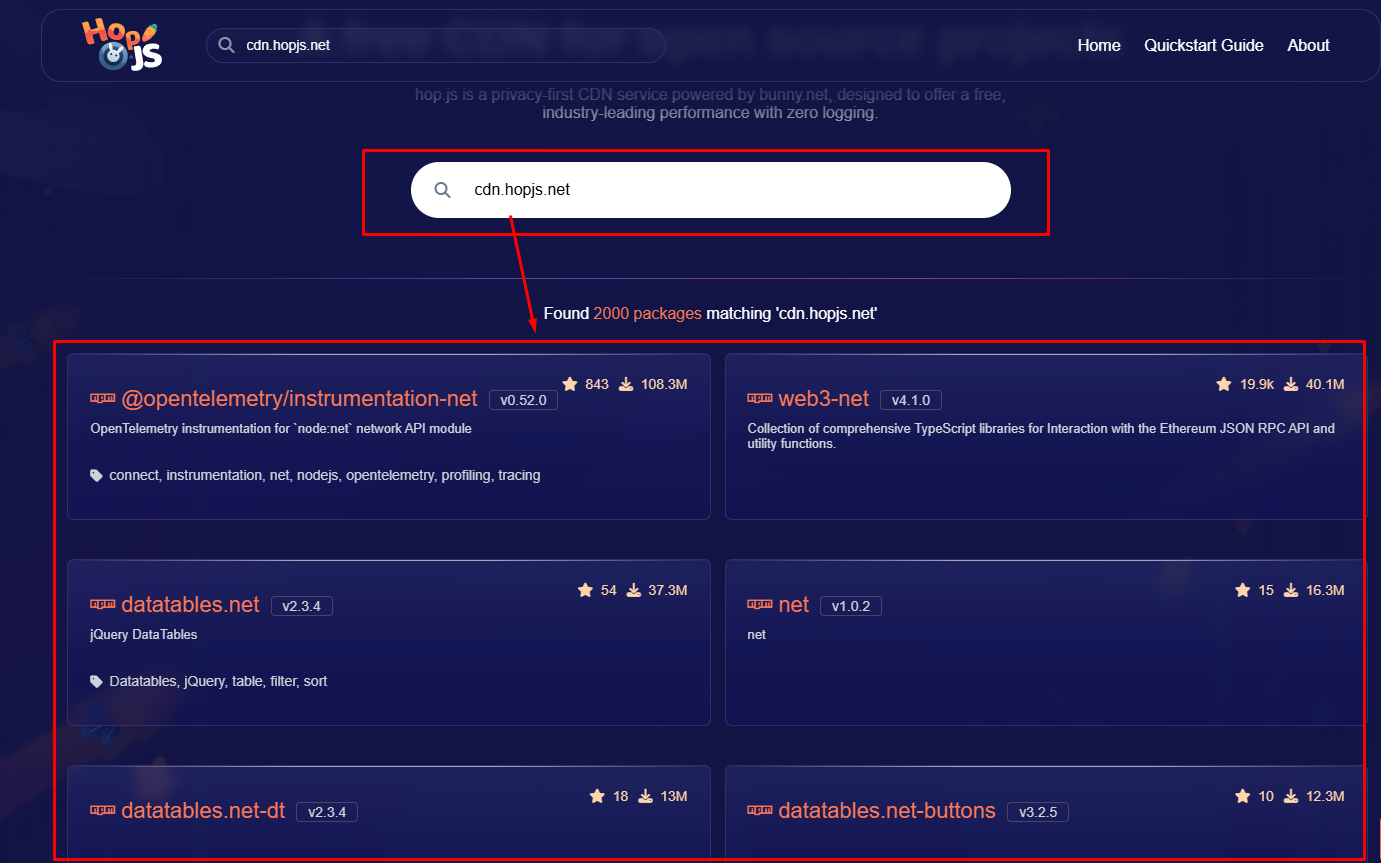The width and height of the screenshot is (1381, 863).
Task: Focus the header search field
Action: coord(436,45)
